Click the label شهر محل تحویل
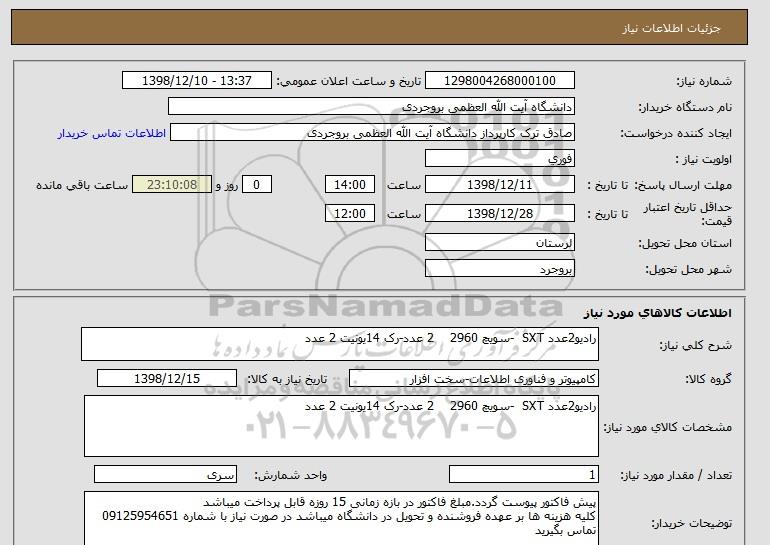 pyautogui.click(x=688, y=269)
